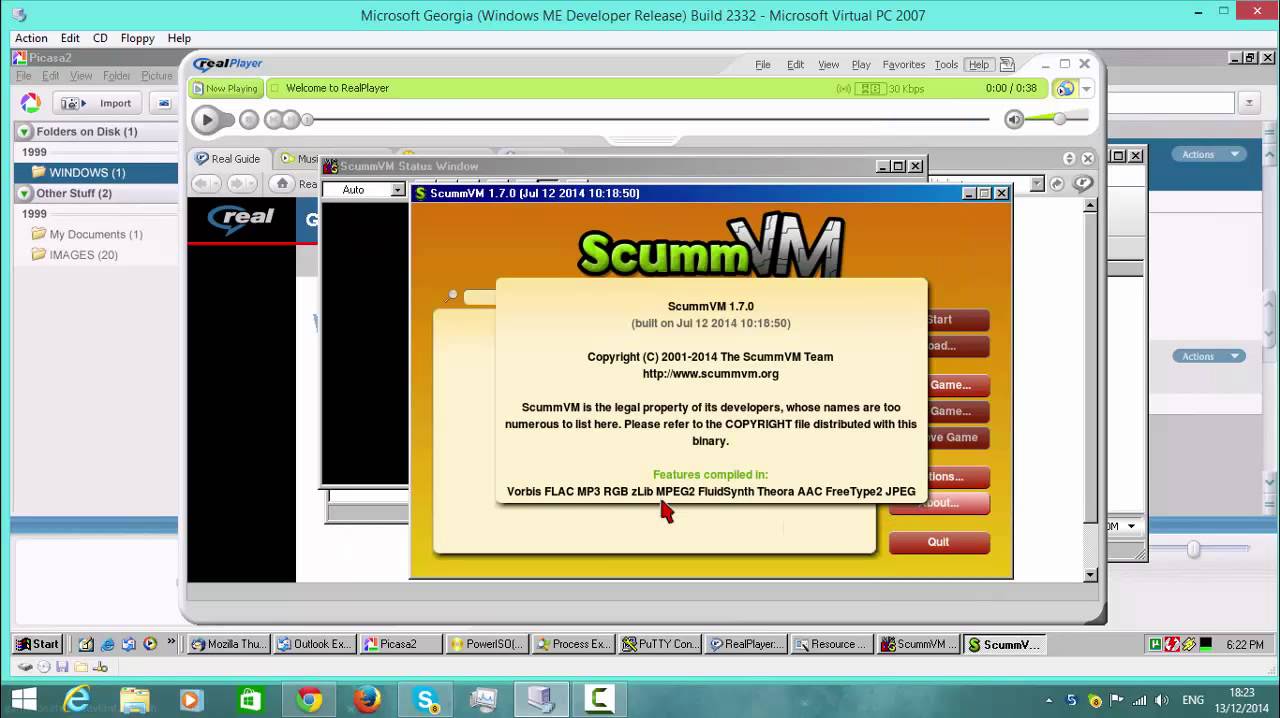Click the RealPlayer Stop button

pos(249,120)
